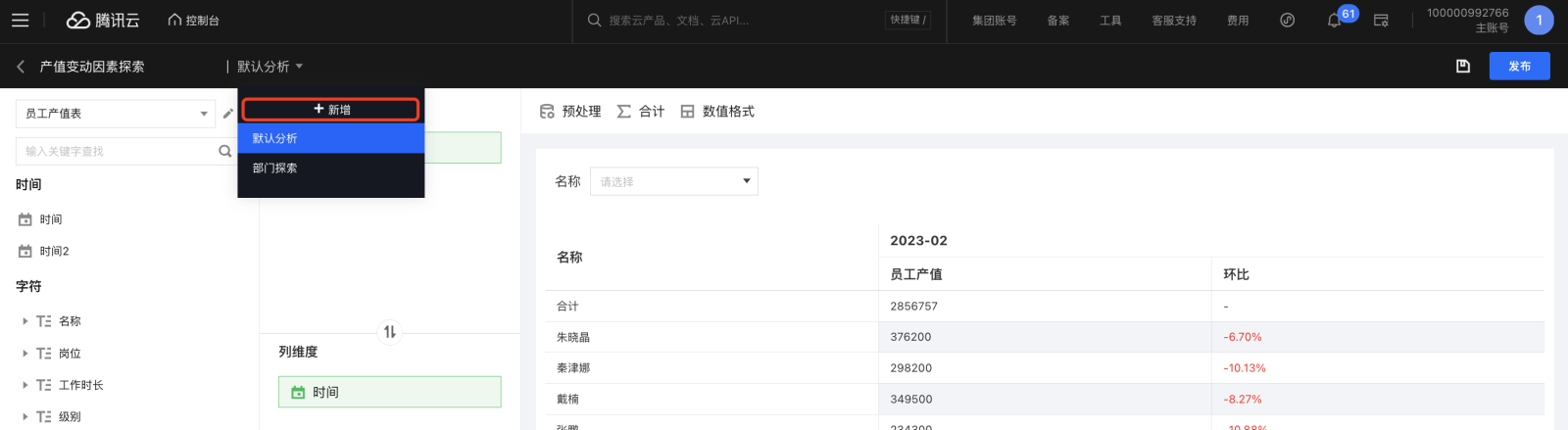Go back using the left arrow
The image size is (1568, 430).
21,67
